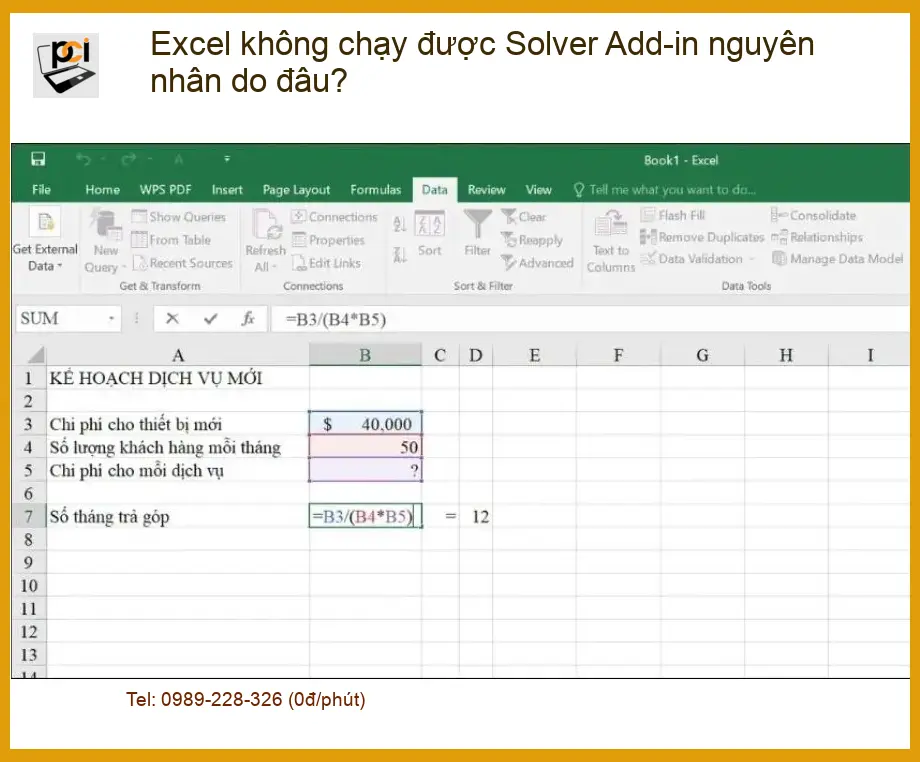
Task: Click cell B5 with question mark
Action: pos(365,470)
